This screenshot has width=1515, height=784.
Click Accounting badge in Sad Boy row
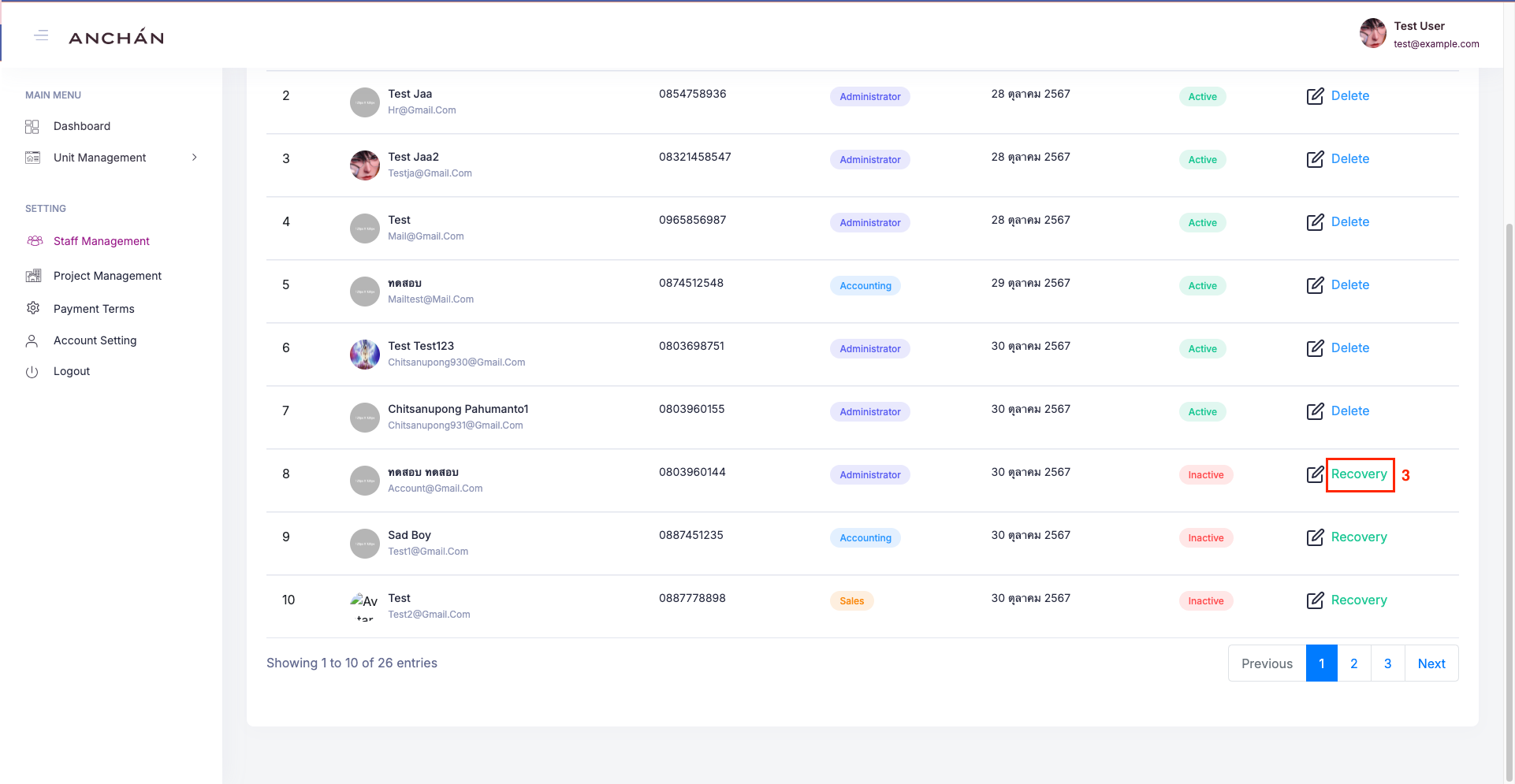coord(865,538)
